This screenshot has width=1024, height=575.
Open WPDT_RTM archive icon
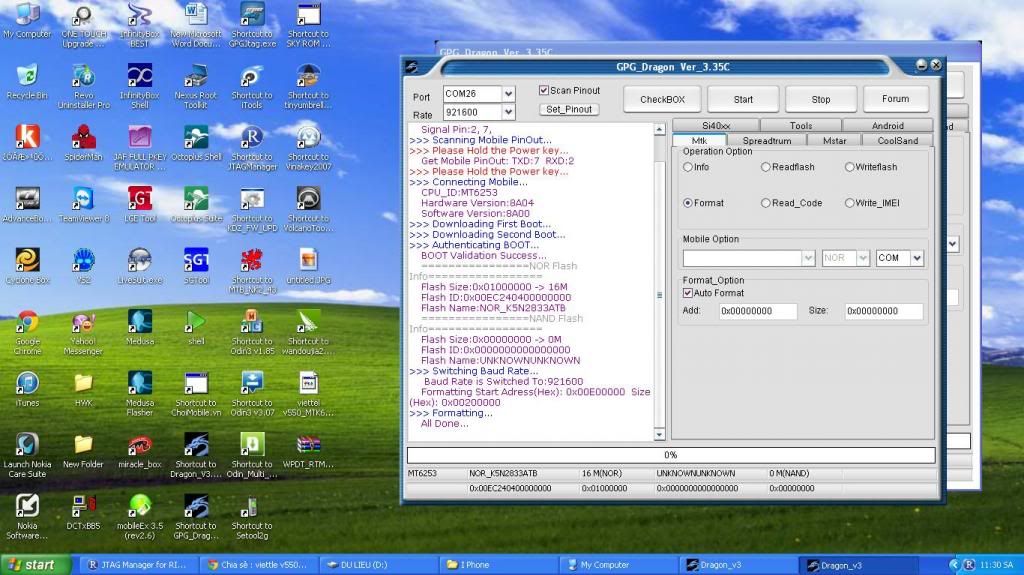point(308,451)
